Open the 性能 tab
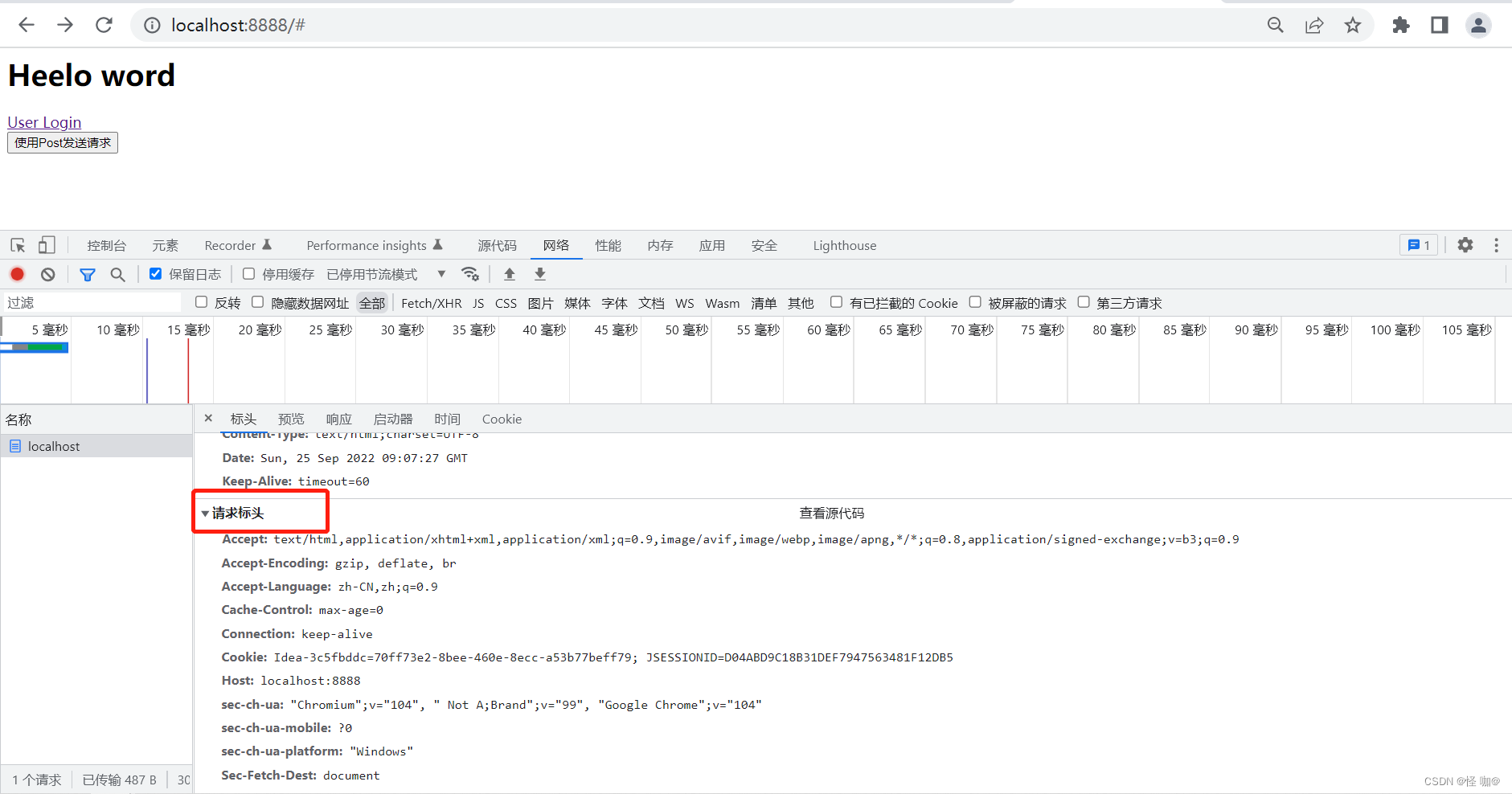Viewport: 1512px width, 794px height. click(x=608, y=245)
